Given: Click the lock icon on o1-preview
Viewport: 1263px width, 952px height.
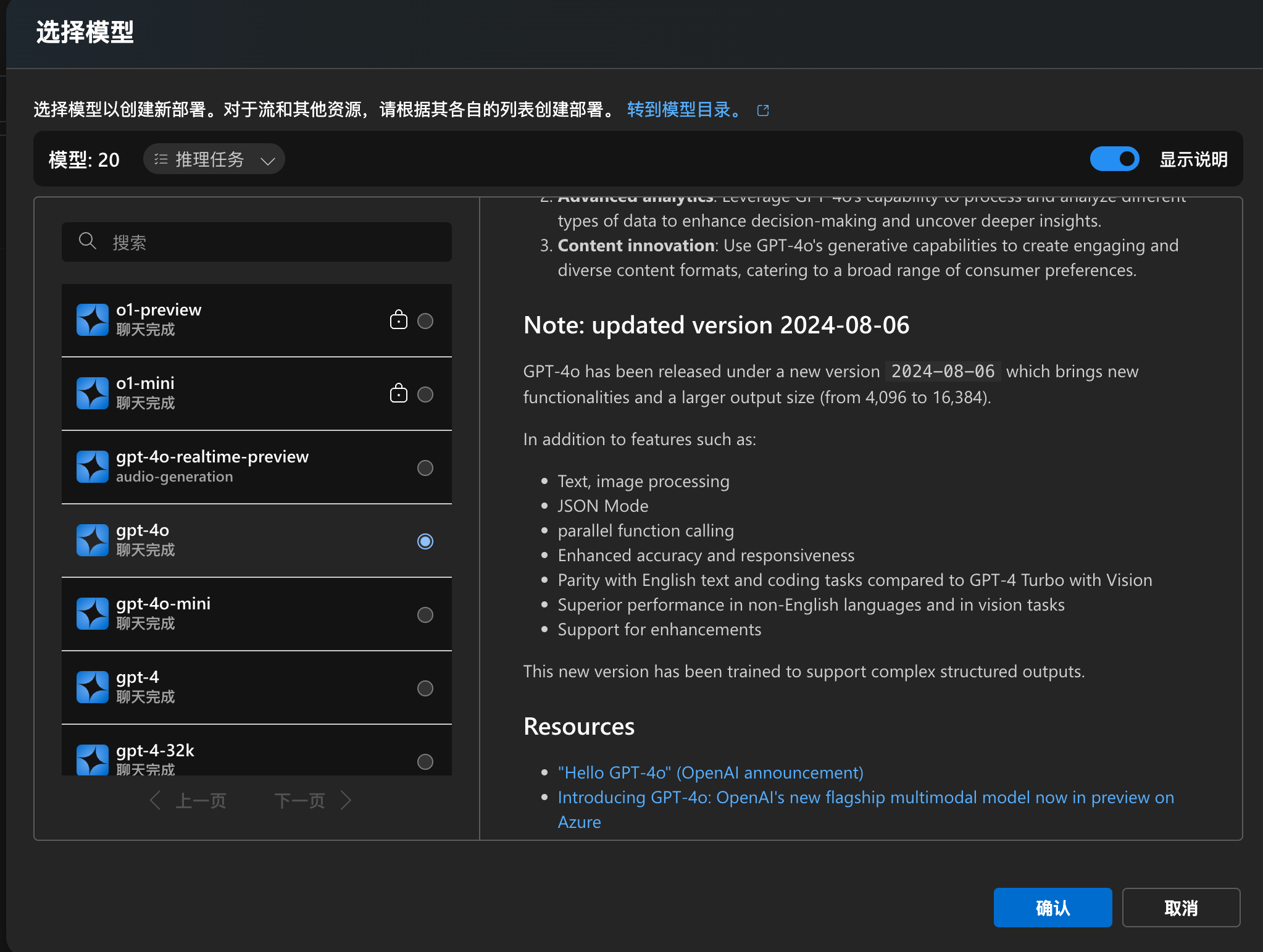Looking at the screenshot, I should tap(399, 319).
